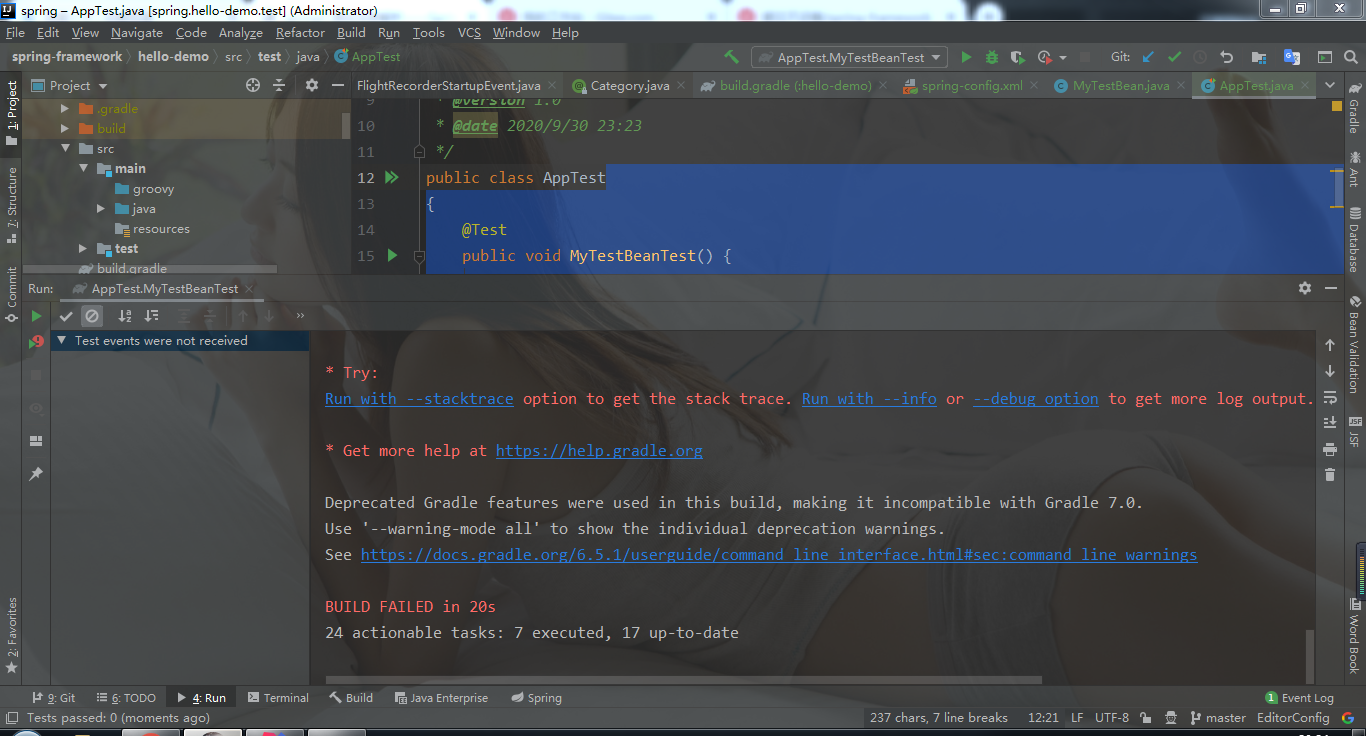Open the run configuration AppTest.MyTestBeanTest dropdown
1366x736 pixels.
(x=850, y=57)
